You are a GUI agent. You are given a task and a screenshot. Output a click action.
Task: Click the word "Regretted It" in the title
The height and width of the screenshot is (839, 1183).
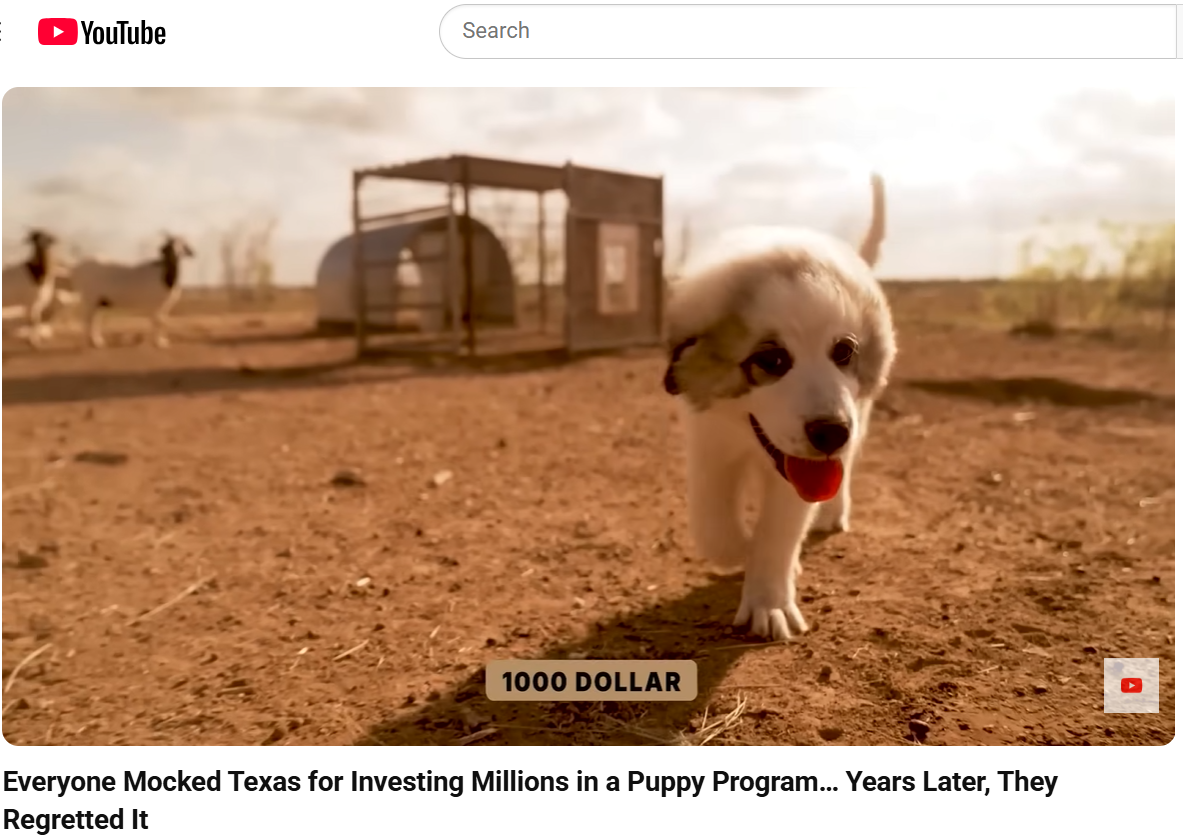click(75, 819)
